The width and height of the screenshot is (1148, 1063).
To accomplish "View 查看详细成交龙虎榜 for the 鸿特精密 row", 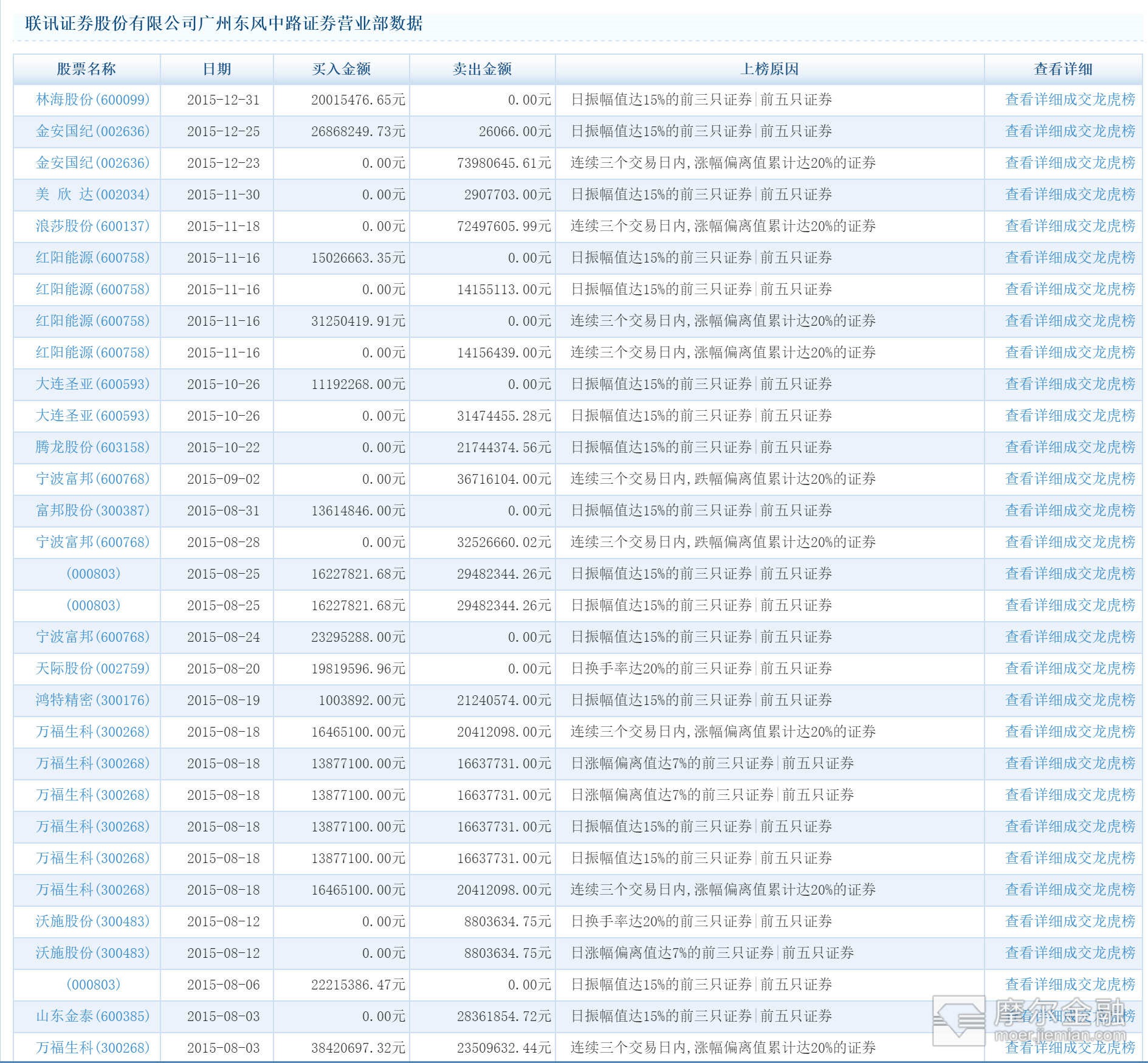I will (1070, 700).
